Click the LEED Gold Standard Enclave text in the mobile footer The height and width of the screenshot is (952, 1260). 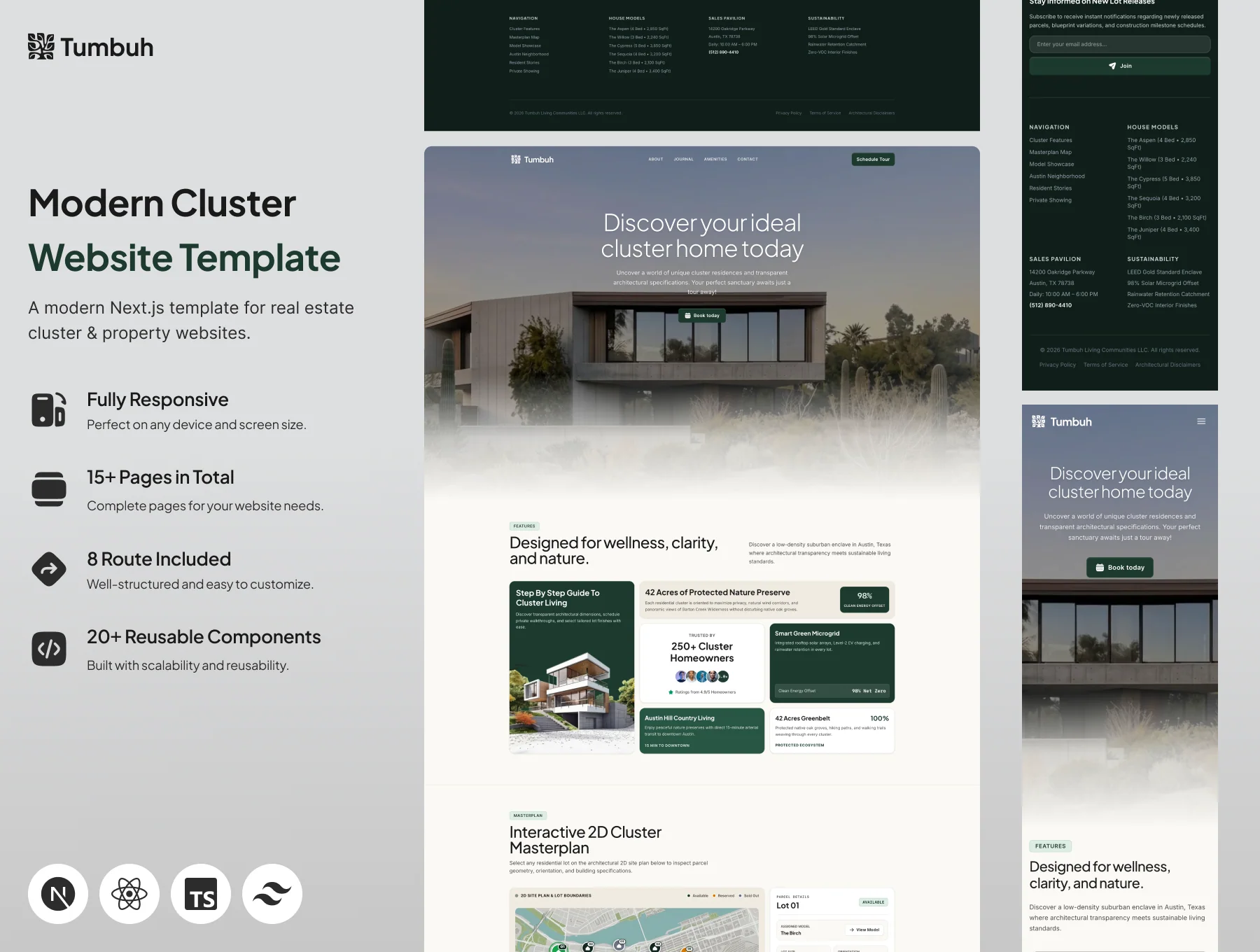click(x=1164, y=272)
